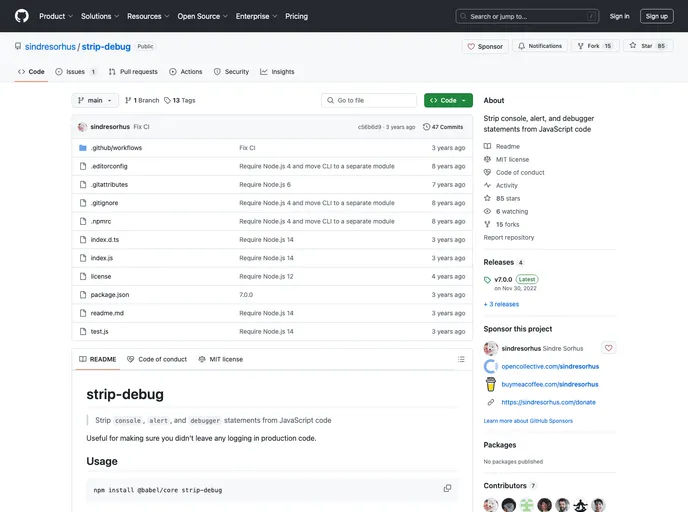Select the MIT license tab
Image resolution: width=688 pixels, height=512 pixels.
pyautogui.click(x=221, y=359)
